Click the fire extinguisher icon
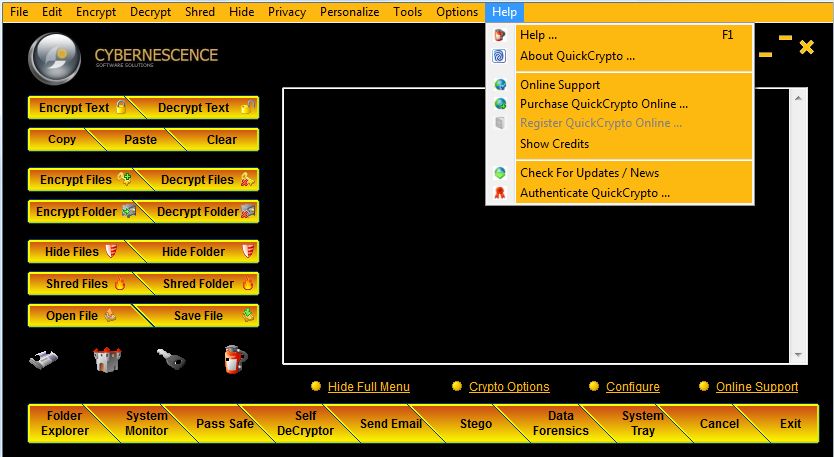 point(235,359)
